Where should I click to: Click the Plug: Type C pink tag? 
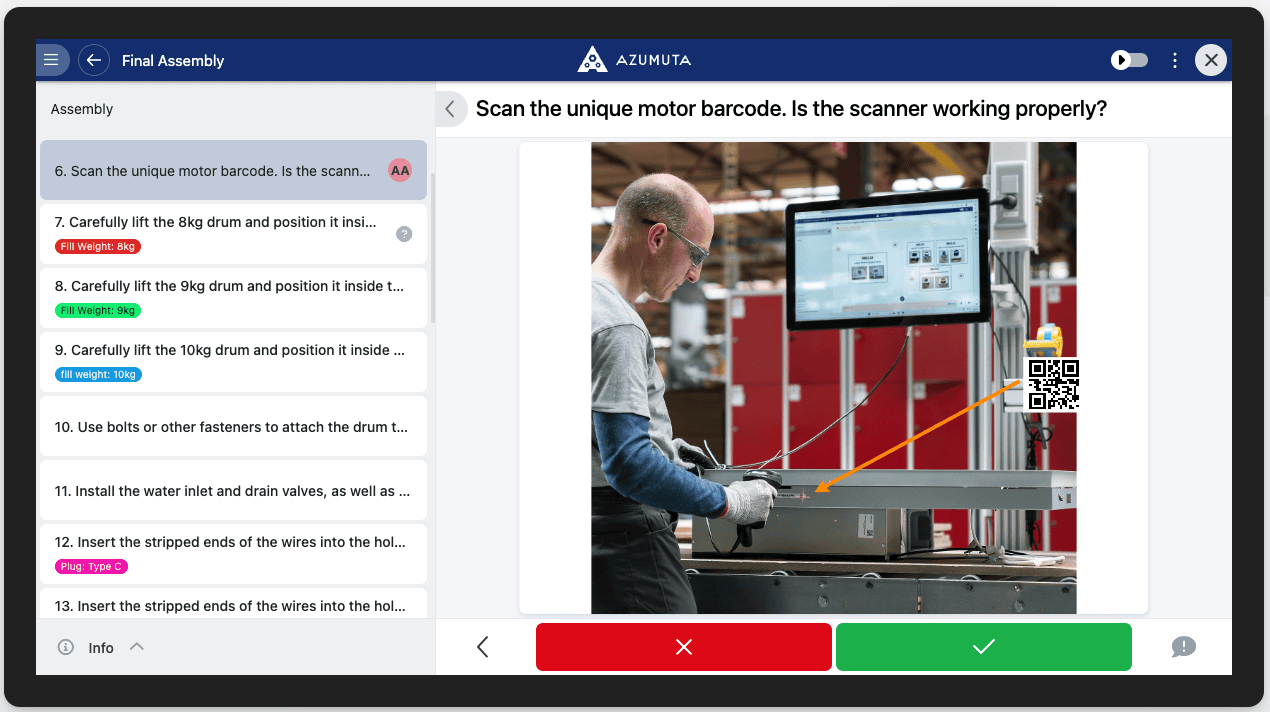[93, 567]
